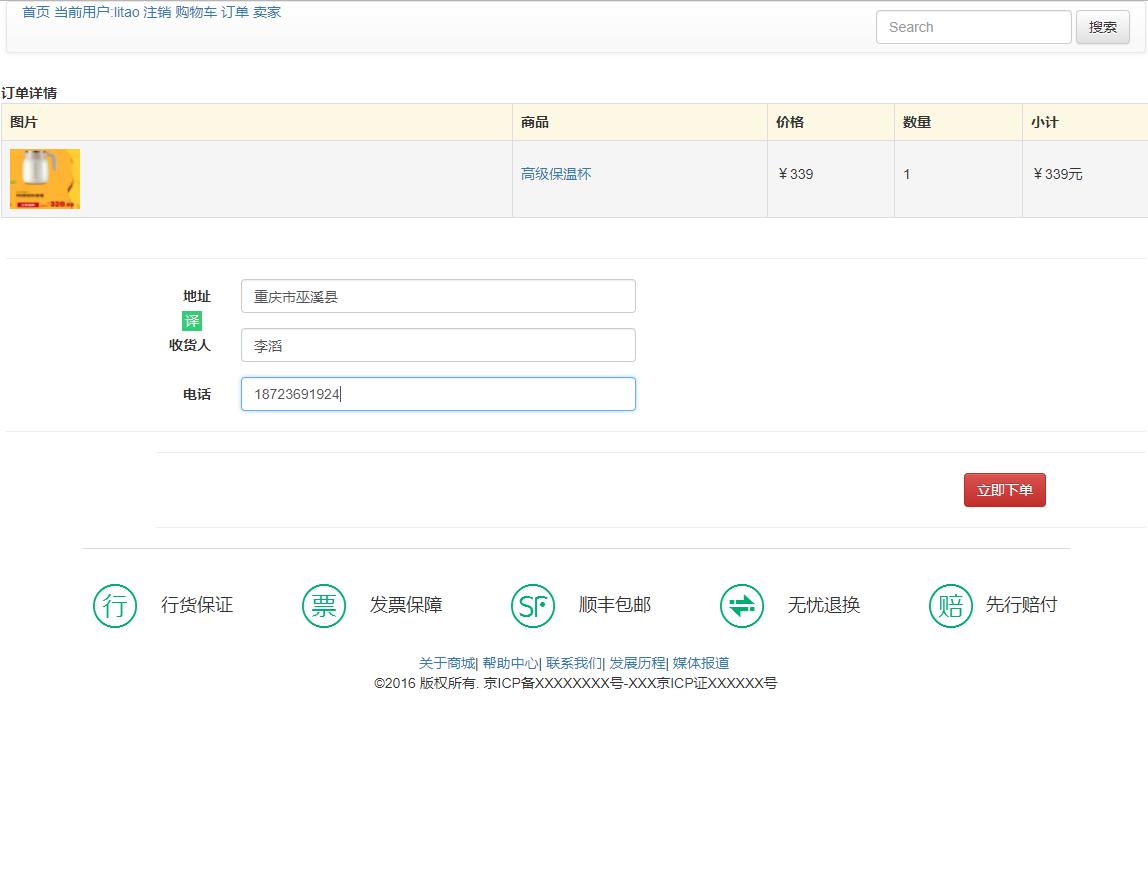Click the green 行 genuine goods guarantee icon
Image resolution: width=1148 pixels, height=890 pixels.
pos(115,606)
